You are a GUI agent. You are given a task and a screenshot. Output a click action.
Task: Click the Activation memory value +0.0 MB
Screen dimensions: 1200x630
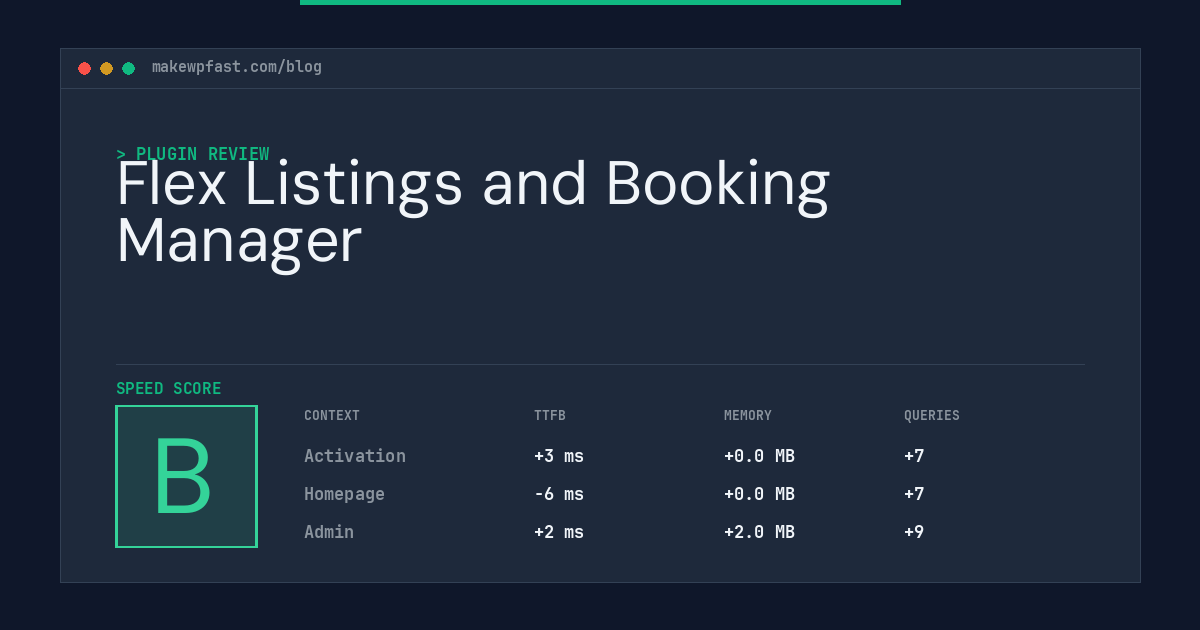click(x=759, y=456)
